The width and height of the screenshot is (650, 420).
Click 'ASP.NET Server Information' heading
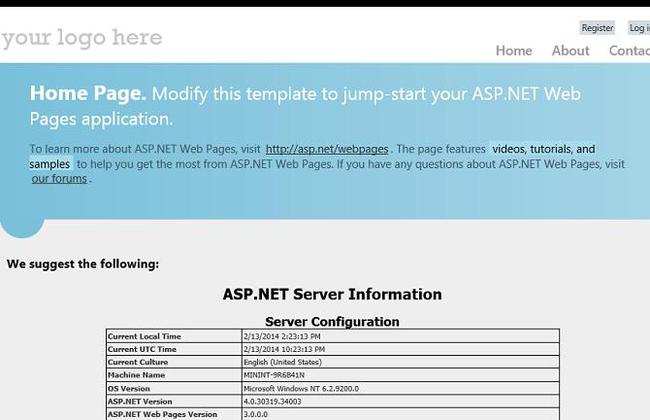tap(332, 294)
